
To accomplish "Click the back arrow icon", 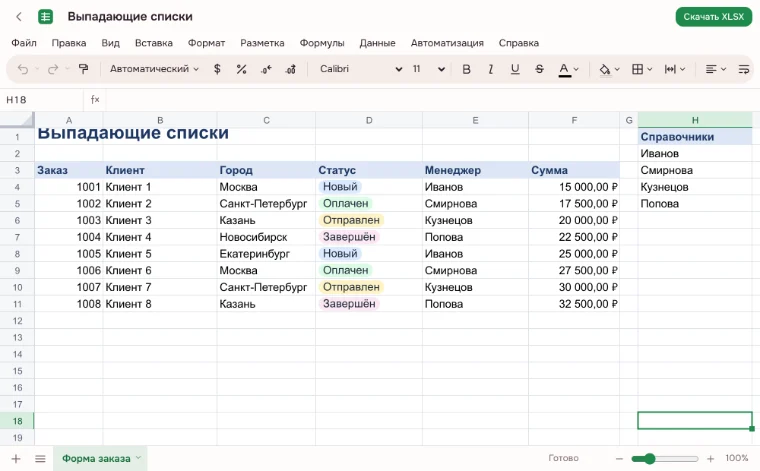I will click(19, 16).
